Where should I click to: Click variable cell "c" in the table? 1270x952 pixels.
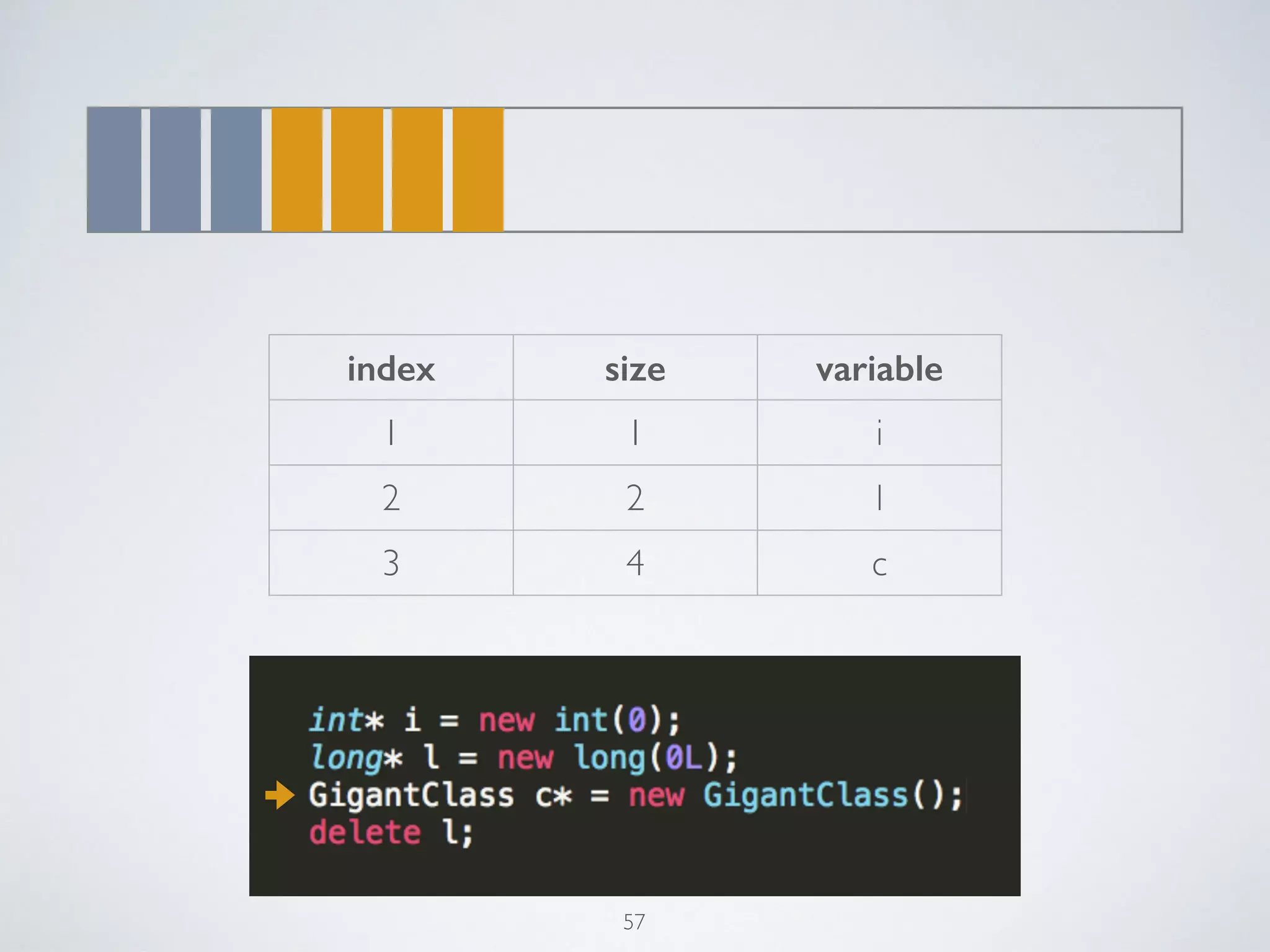[x=879, y=563]
